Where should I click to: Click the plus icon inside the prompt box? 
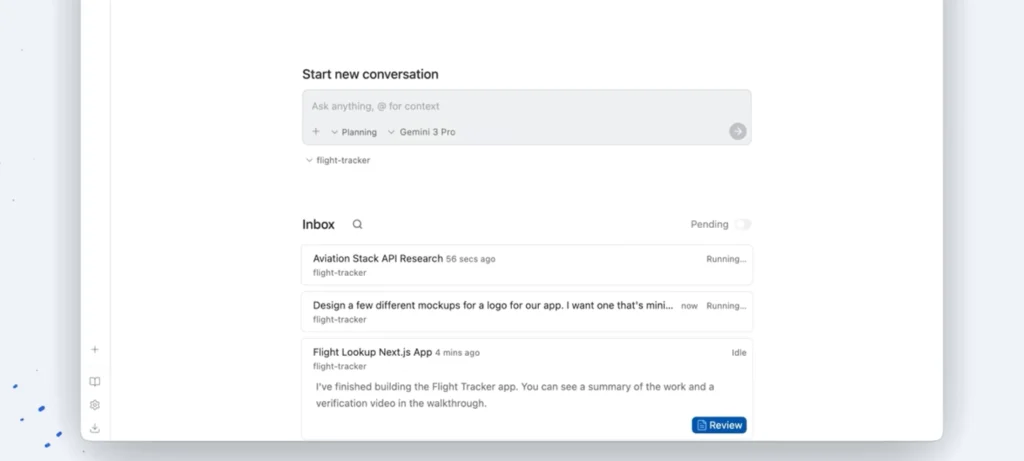pyautogui.click(x=316, y=131)
